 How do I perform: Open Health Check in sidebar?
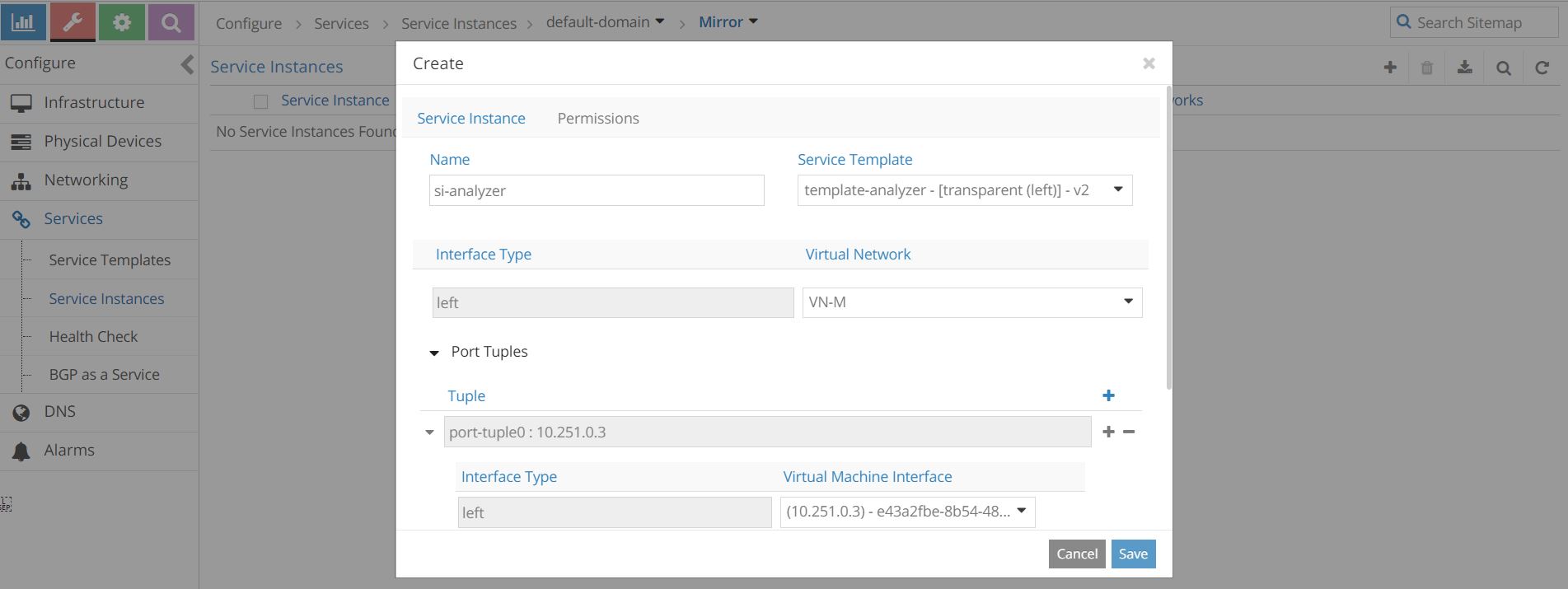pos(93,337)
